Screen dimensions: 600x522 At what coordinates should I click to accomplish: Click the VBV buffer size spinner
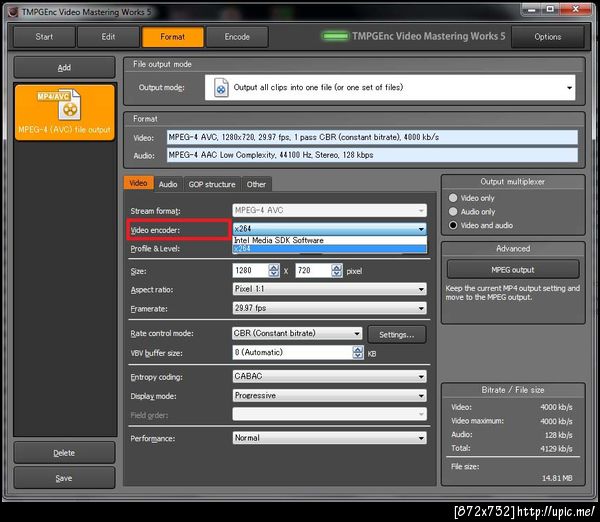[358, 352]
